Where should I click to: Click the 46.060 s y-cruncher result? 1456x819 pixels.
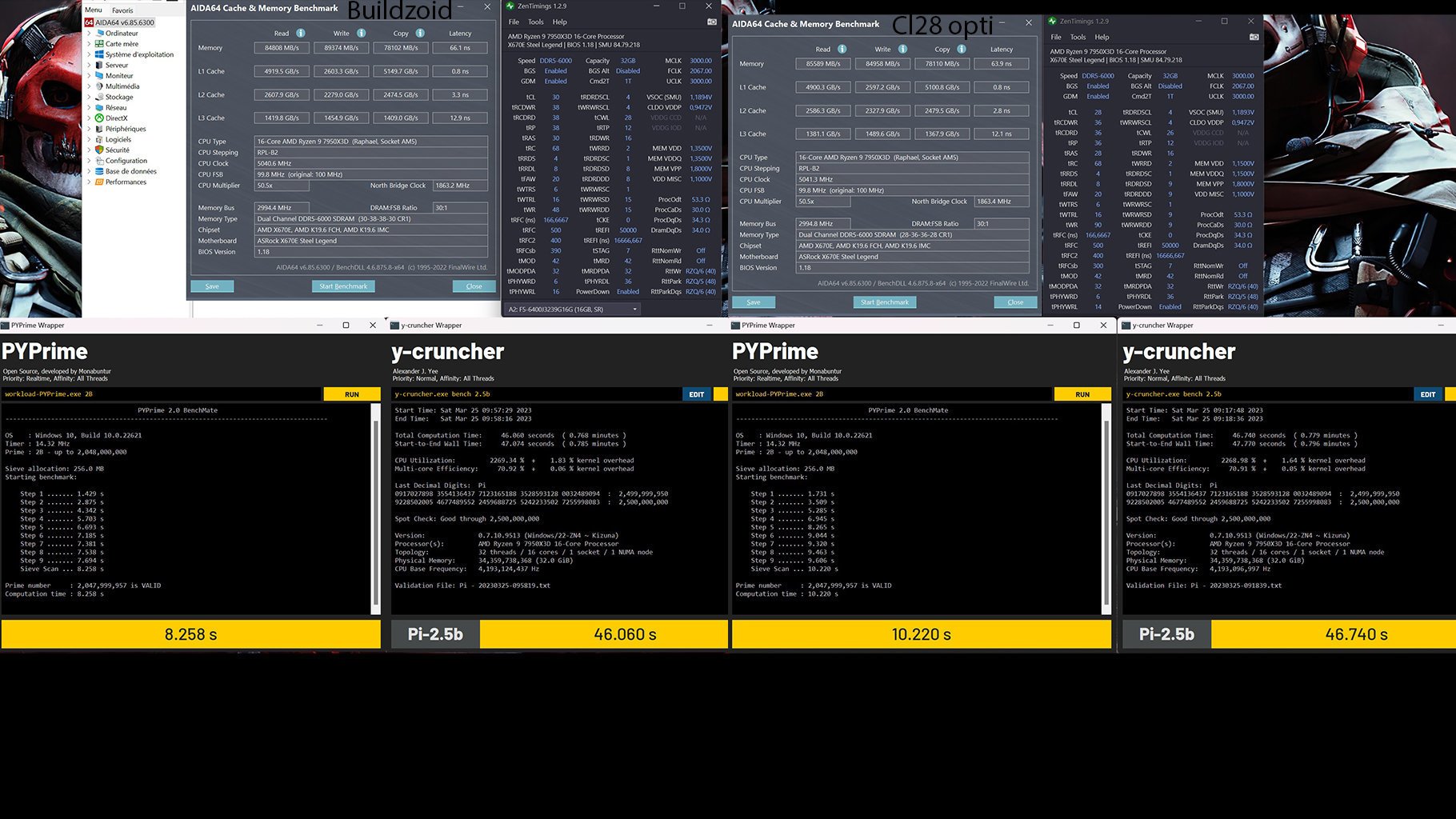(x=604, y=634)
